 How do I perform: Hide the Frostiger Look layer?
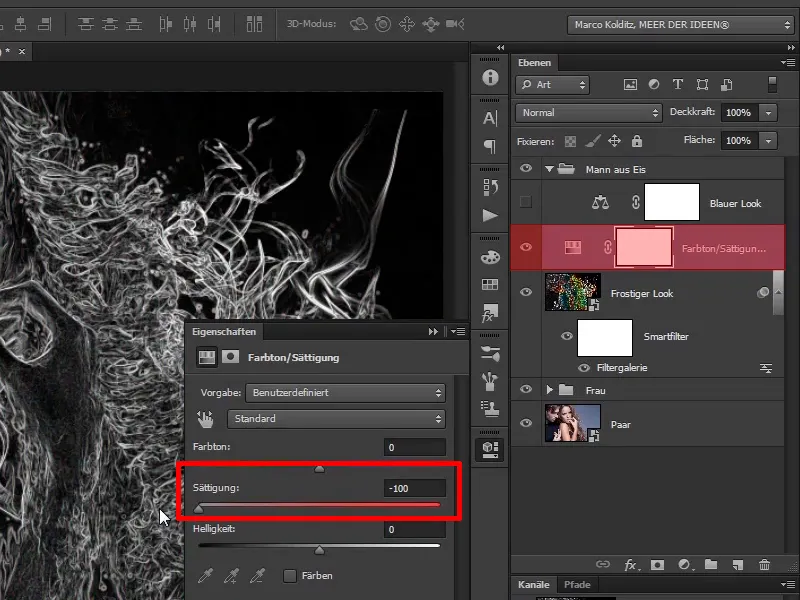click(526, 292)
